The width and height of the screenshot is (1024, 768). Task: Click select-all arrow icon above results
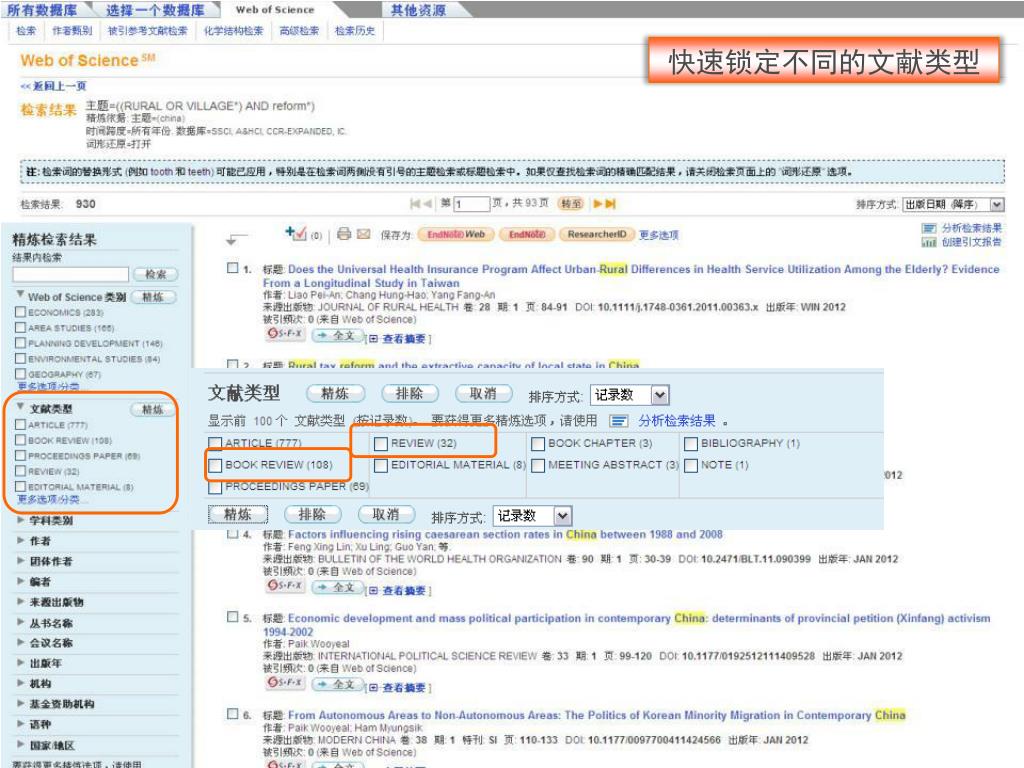pyautogui.click(x=236, y=240)
